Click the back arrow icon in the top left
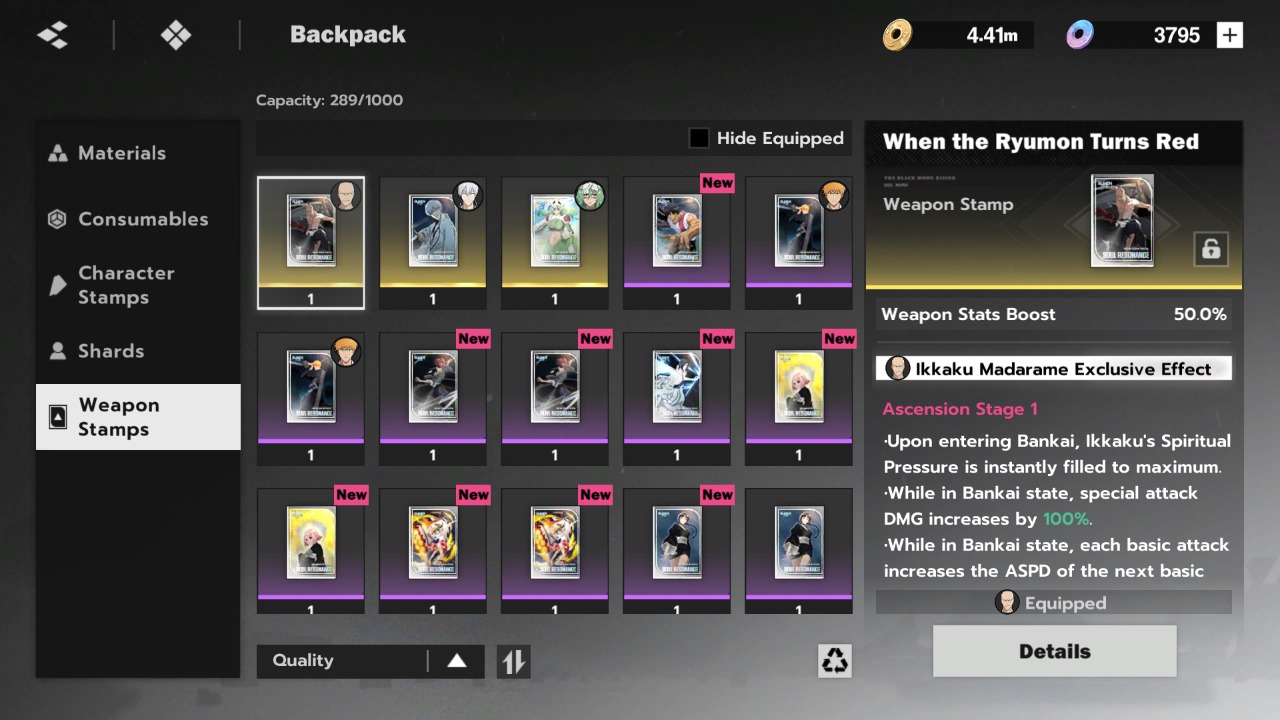Viewport: 1280px width, 720px height. point(52,35)
